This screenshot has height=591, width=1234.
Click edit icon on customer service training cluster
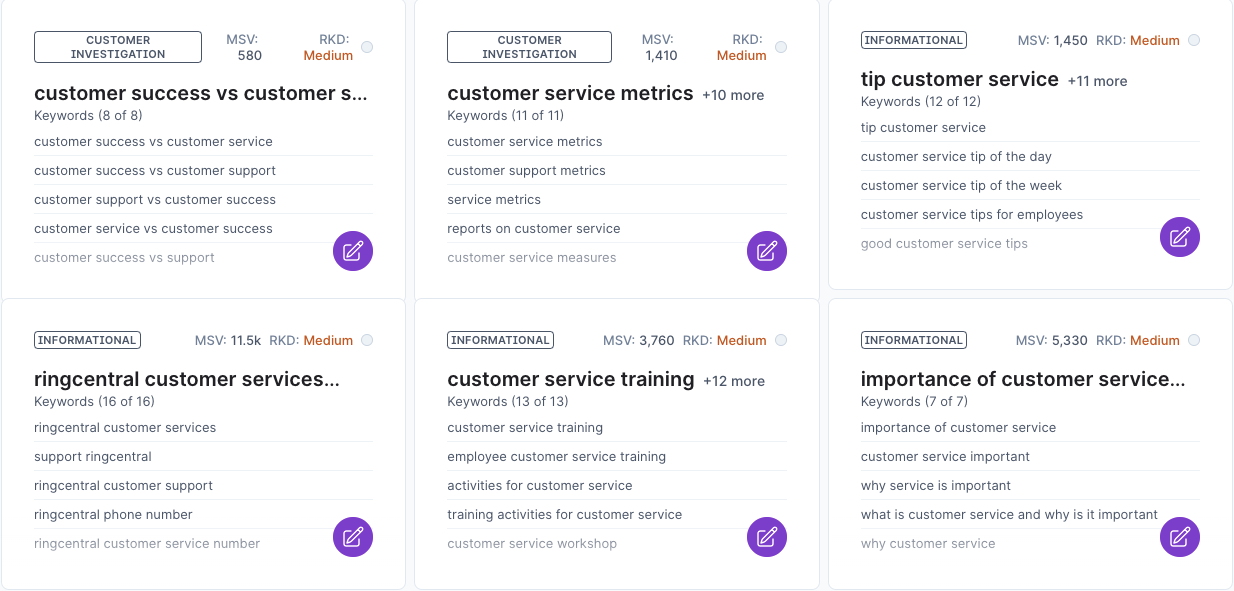coord(767,537)
